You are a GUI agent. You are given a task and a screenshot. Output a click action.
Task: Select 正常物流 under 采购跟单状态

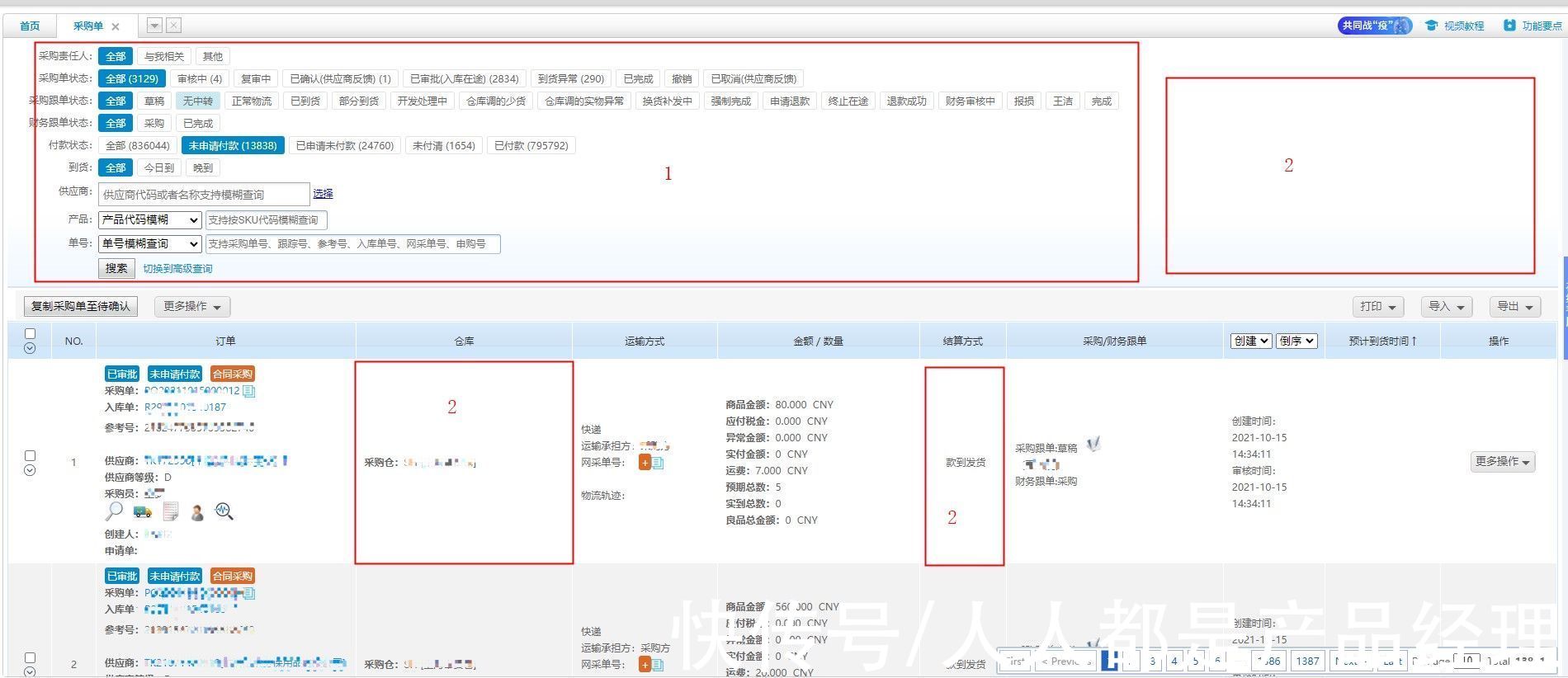click(252, 101)
